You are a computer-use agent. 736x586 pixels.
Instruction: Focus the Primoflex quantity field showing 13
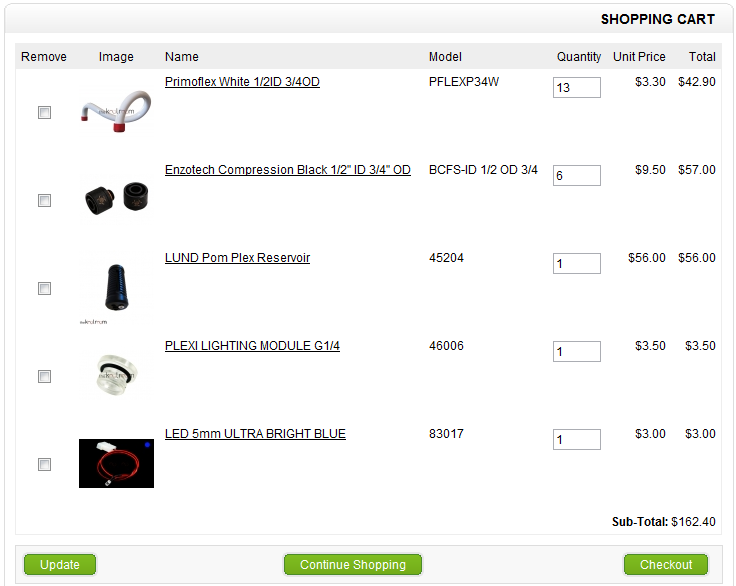tap(577, 87)
